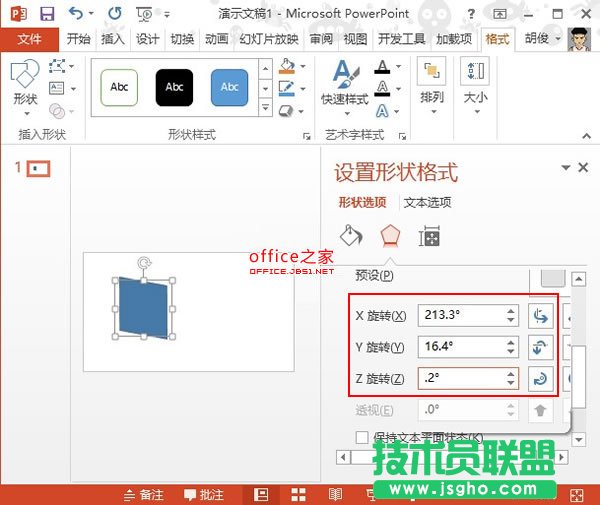The image size is (600, 505).
Task: Click the Shape Fill paint bucket icon
Action: (287, 66)
